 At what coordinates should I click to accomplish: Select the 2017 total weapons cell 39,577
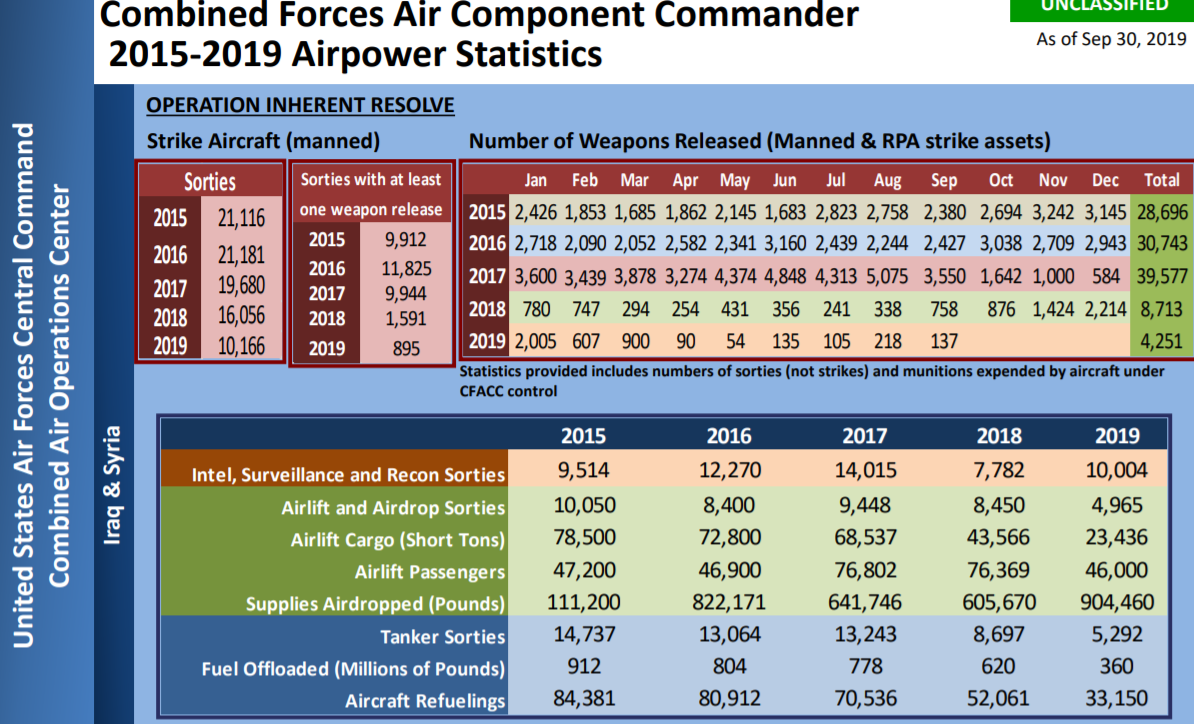tap(1161, 276)
